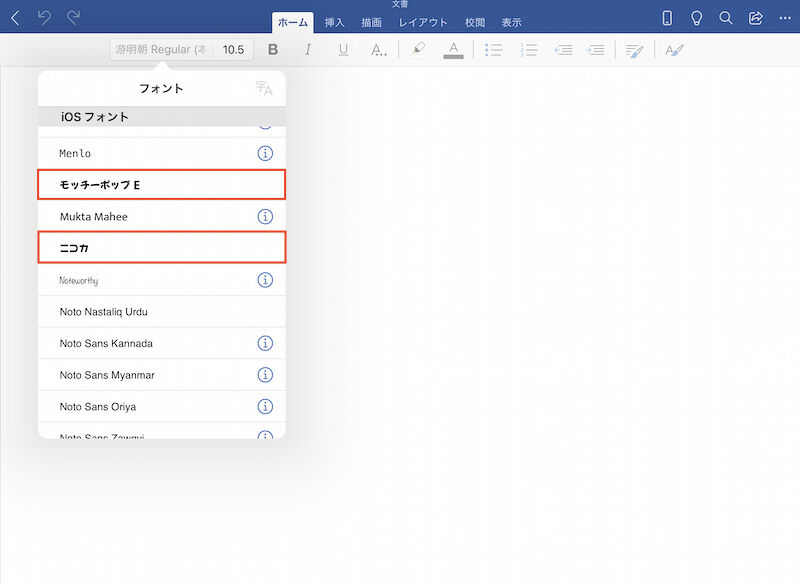Image resolution: width=800 pixels, height=584 pixels.
Task: Apply a bulleted list
Action: (x=493, y=49)
